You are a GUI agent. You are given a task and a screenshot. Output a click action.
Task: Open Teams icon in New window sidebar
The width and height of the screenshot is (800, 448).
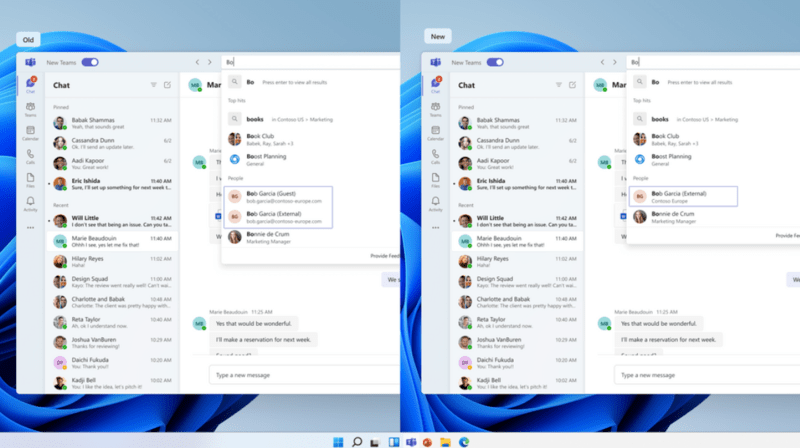pyautogui.click(x=436, y=109)
